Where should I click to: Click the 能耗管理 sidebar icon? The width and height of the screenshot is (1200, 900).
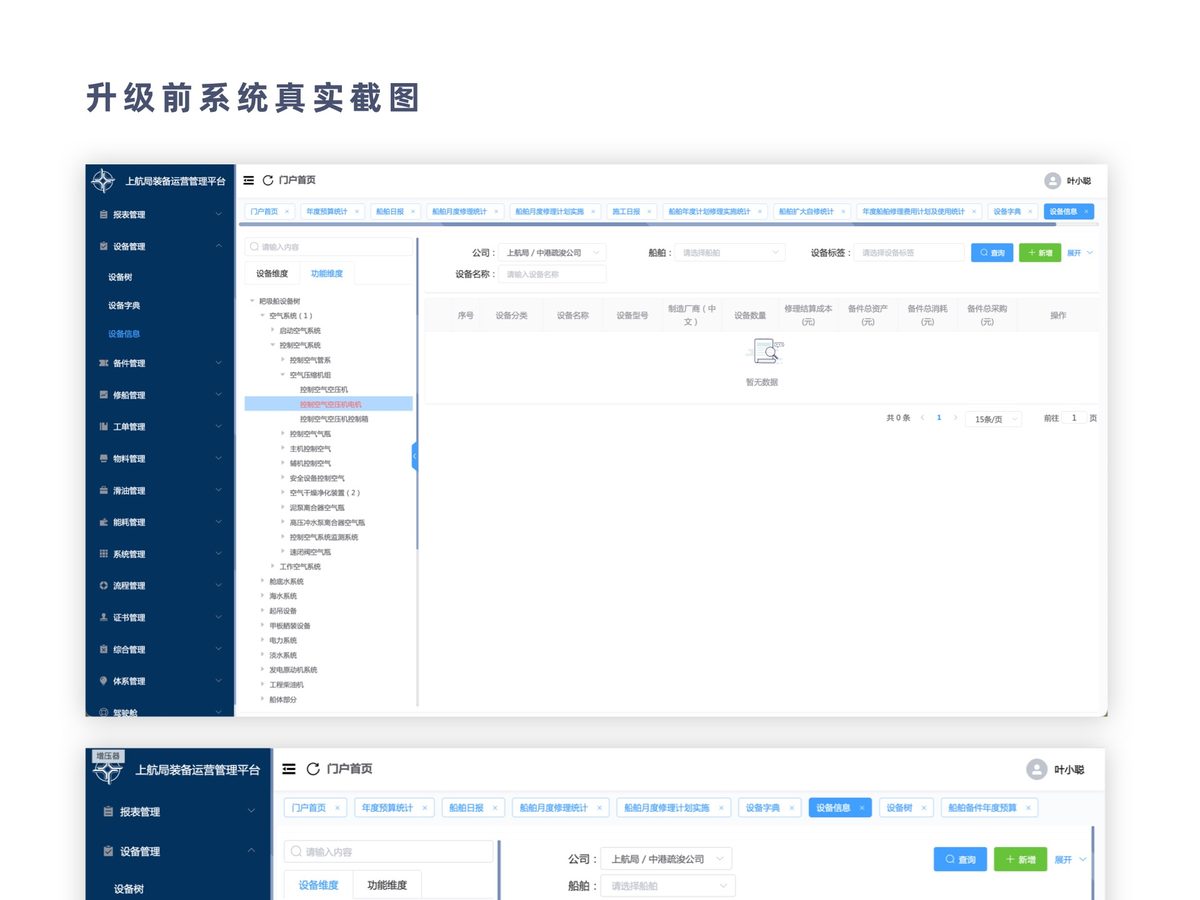tap(104, 522)
